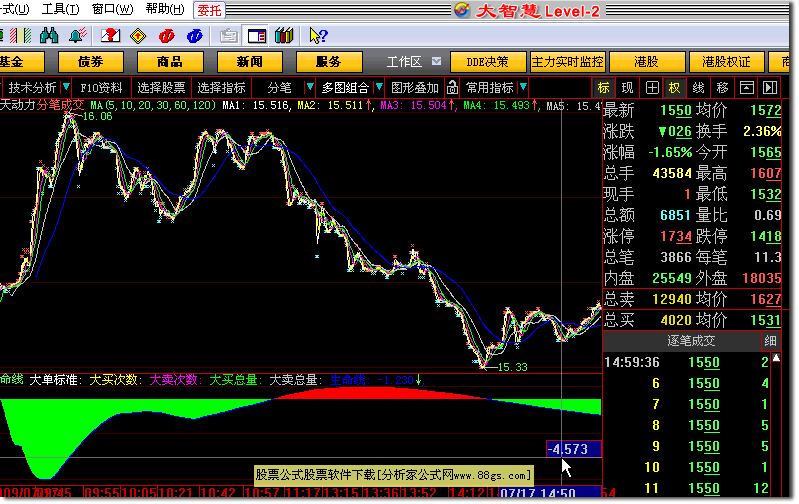Toggle the side panel layout icon
This screenshot has height=504, width=799.
coord(256,36)
